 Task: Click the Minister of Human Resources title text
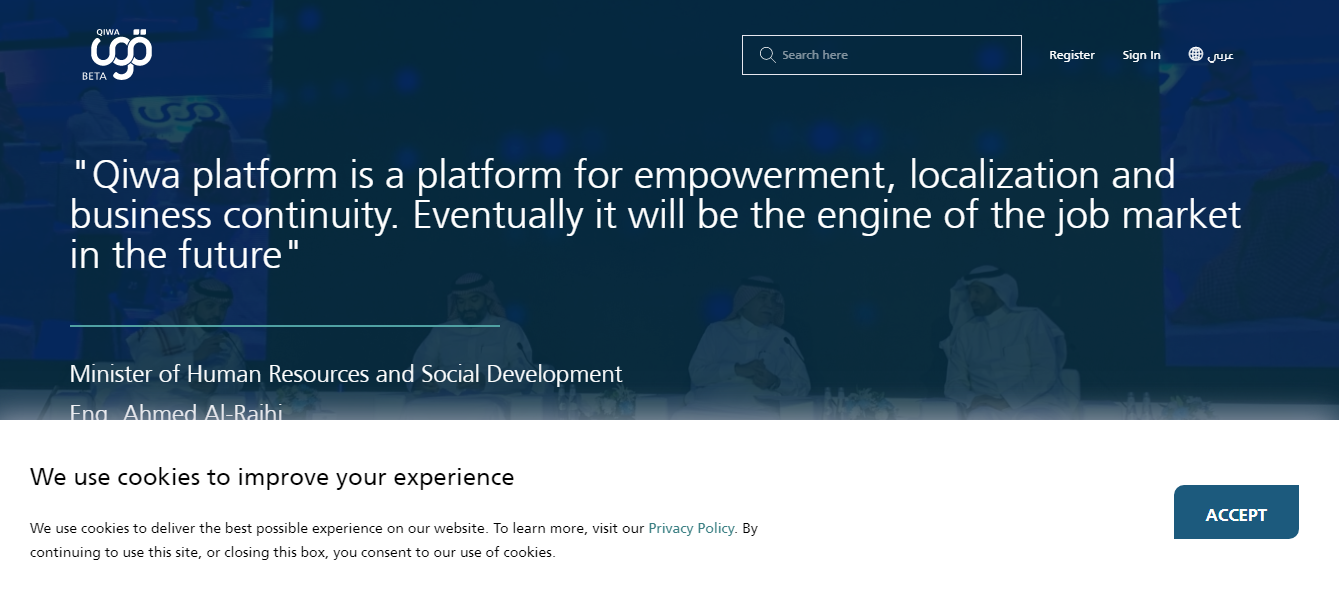click(x=346, y=374)
